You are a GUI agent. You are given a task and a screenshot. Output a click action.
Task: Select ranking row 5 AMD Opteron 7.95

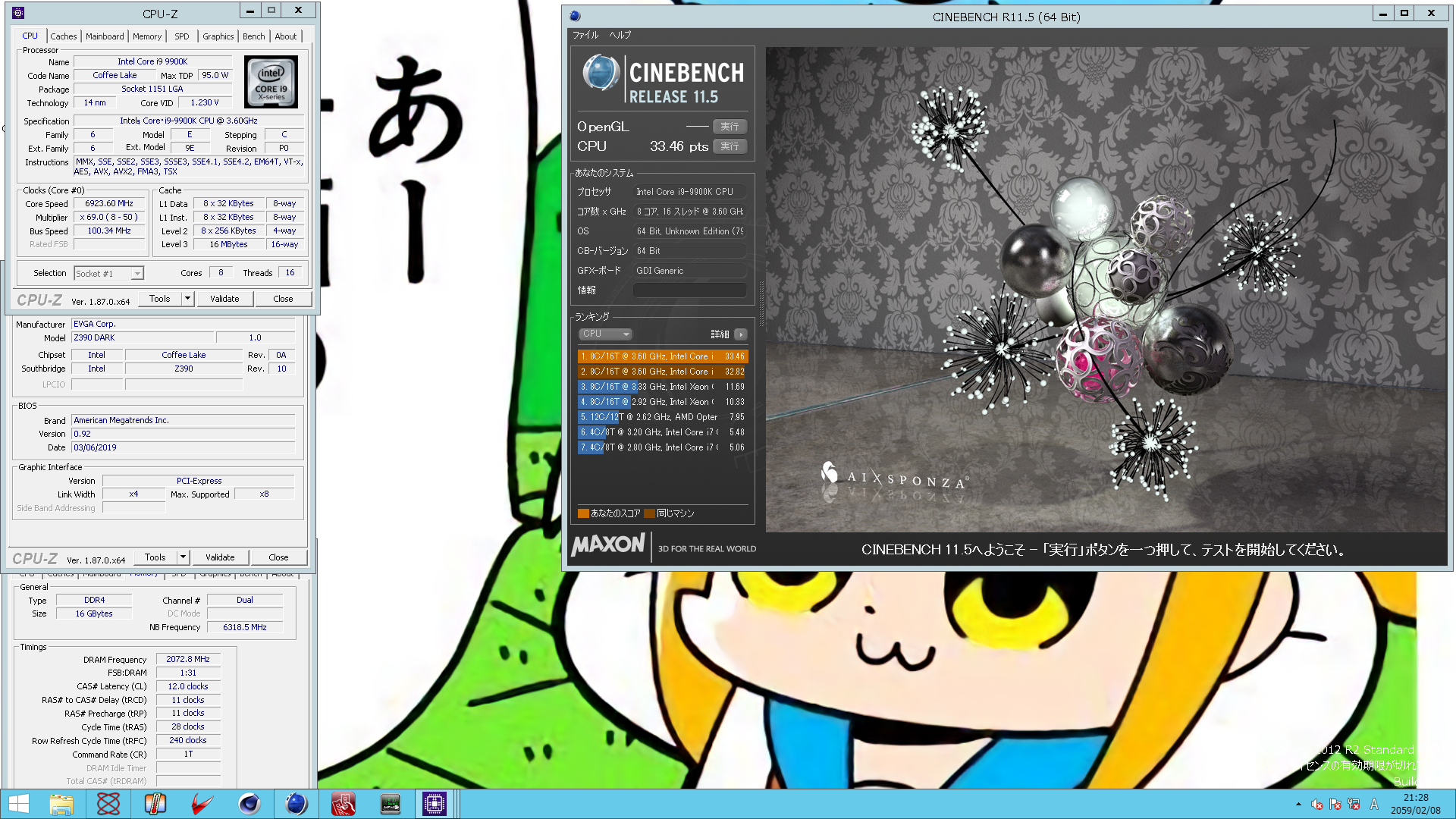(663, 417)
